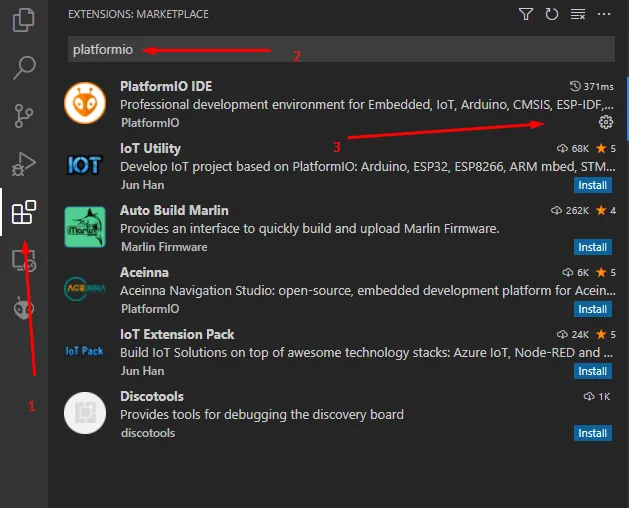
Task: Select the Auto Build Marlin title
Action: 174,210
